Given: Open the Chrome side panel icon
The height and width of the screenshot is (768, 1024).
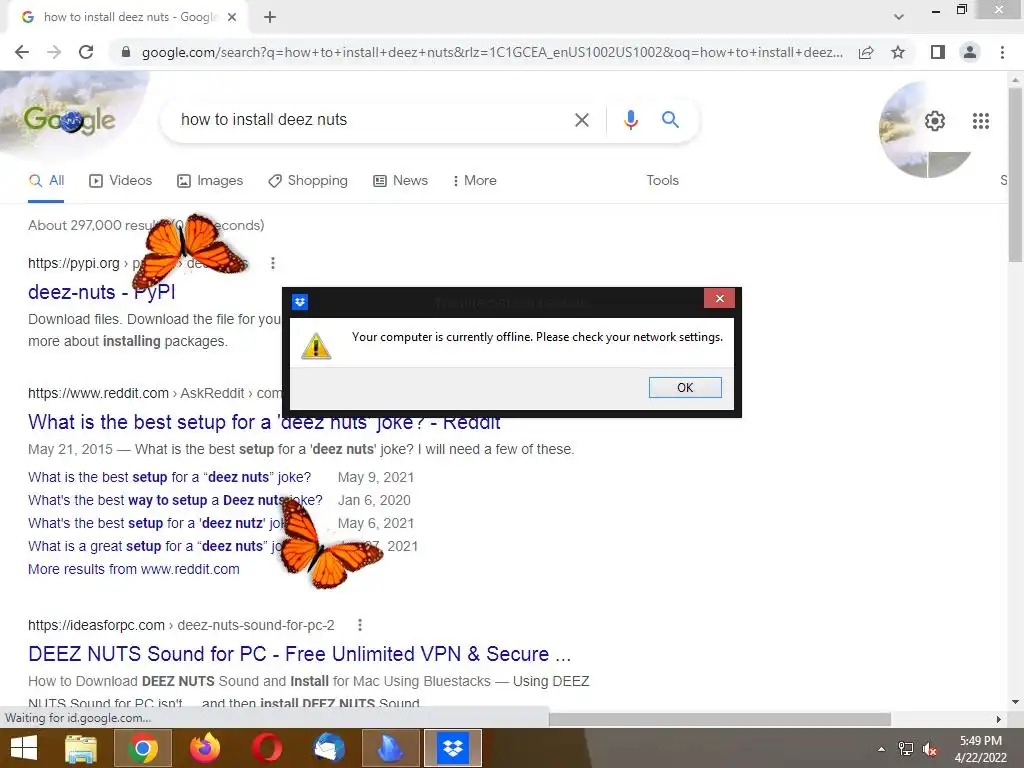Looking at the screenshot, I should coord(938,52).
